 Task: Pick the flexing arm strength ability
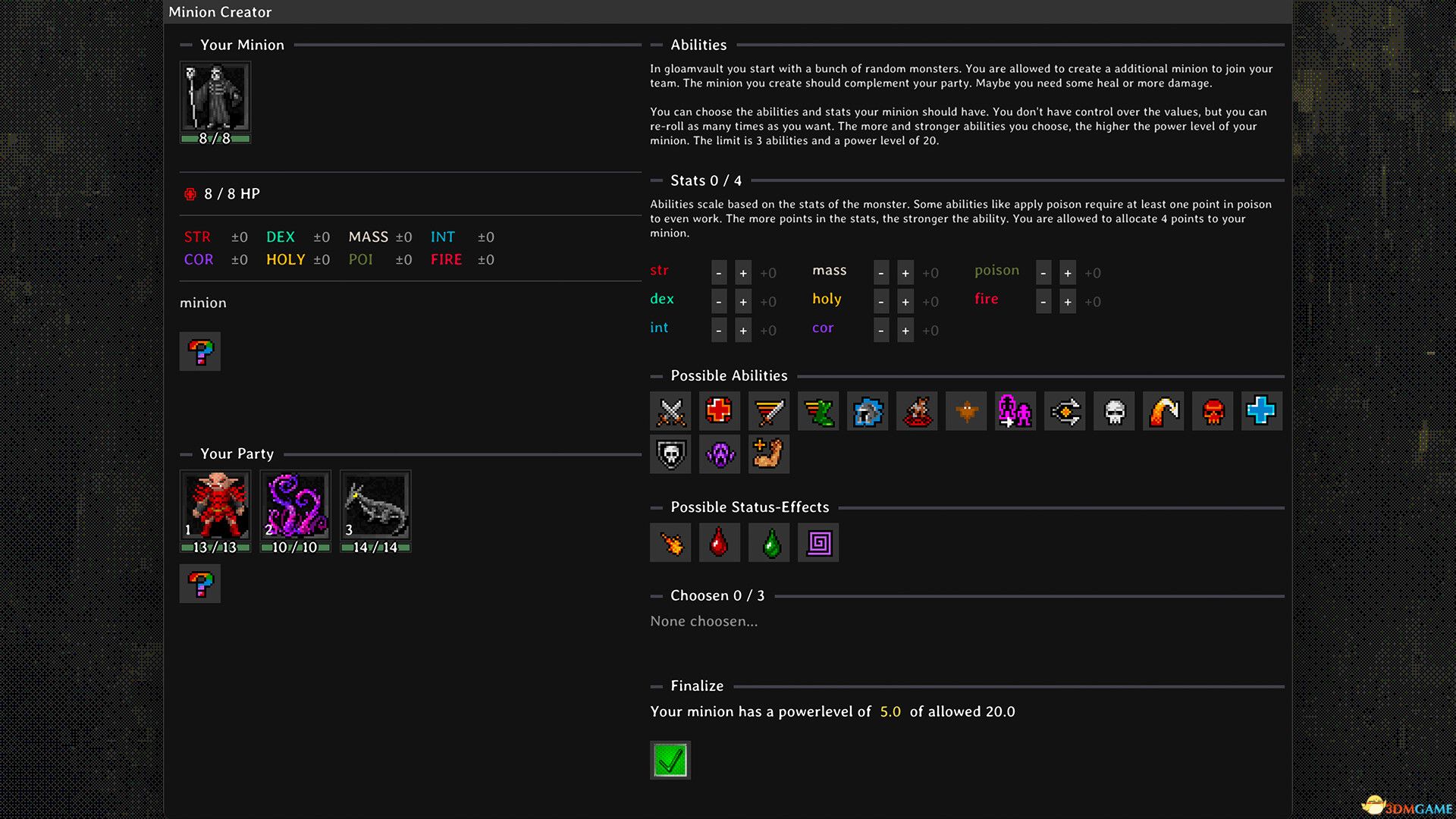(768, 454)
